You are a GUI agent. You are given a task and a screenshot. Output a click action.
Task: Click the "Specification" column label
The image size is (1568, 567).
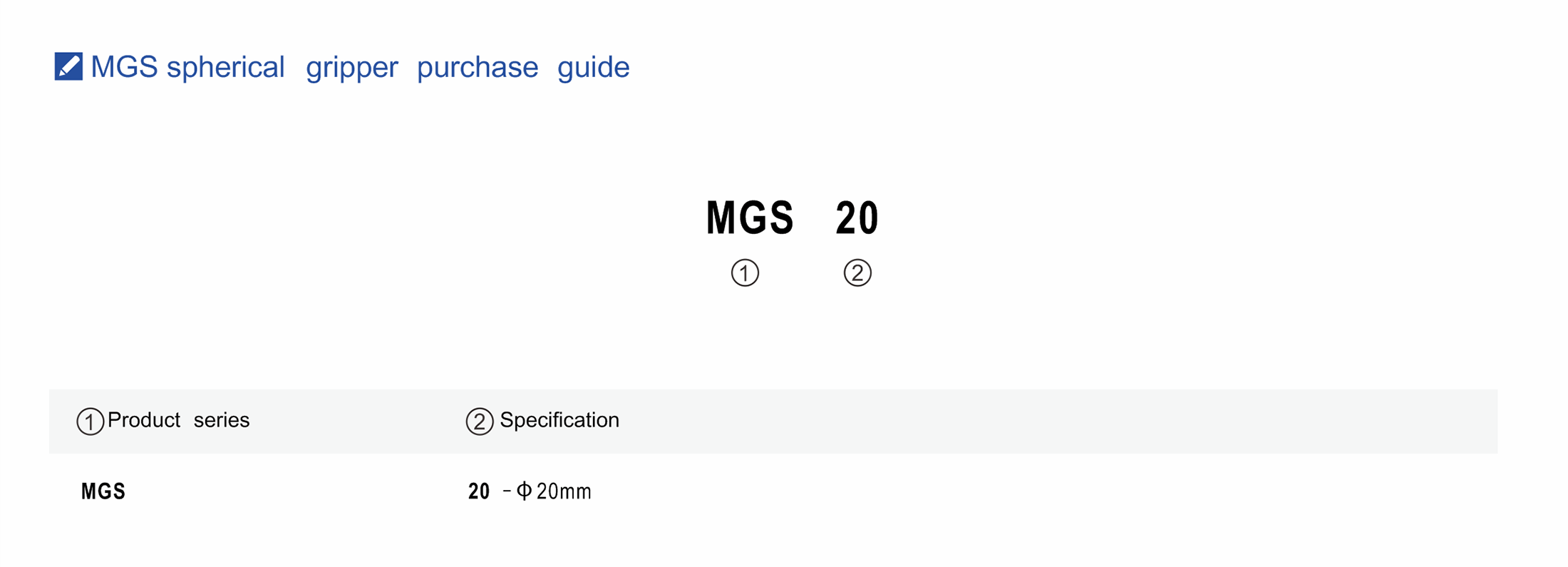(x=559, y=420)
